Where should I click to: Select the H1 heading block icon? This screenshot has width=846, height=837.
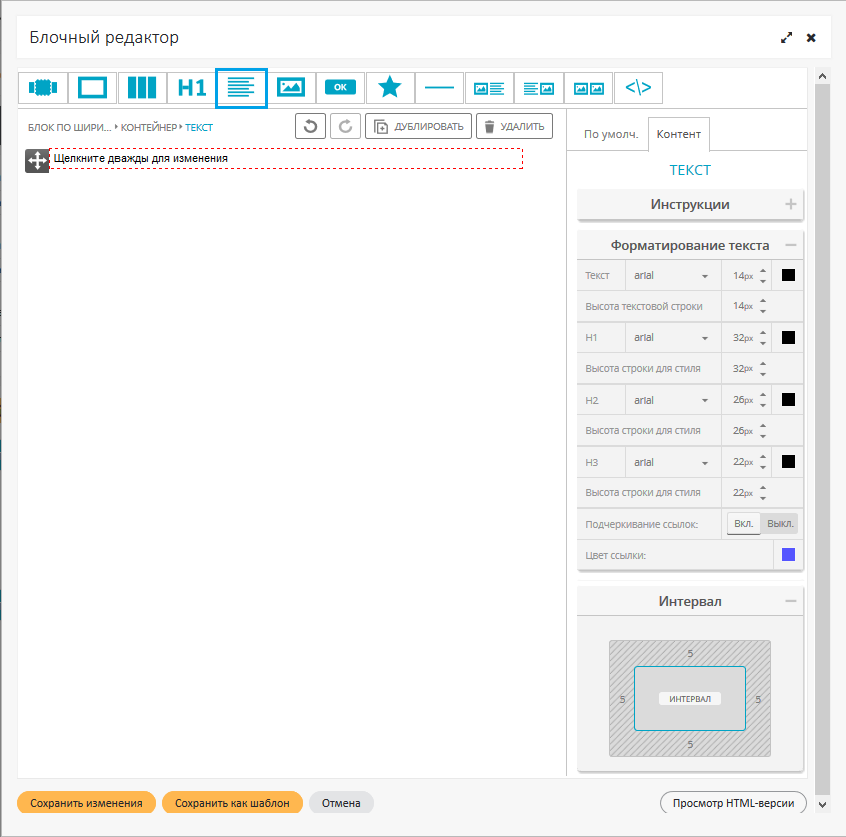[x=191, y=88]
